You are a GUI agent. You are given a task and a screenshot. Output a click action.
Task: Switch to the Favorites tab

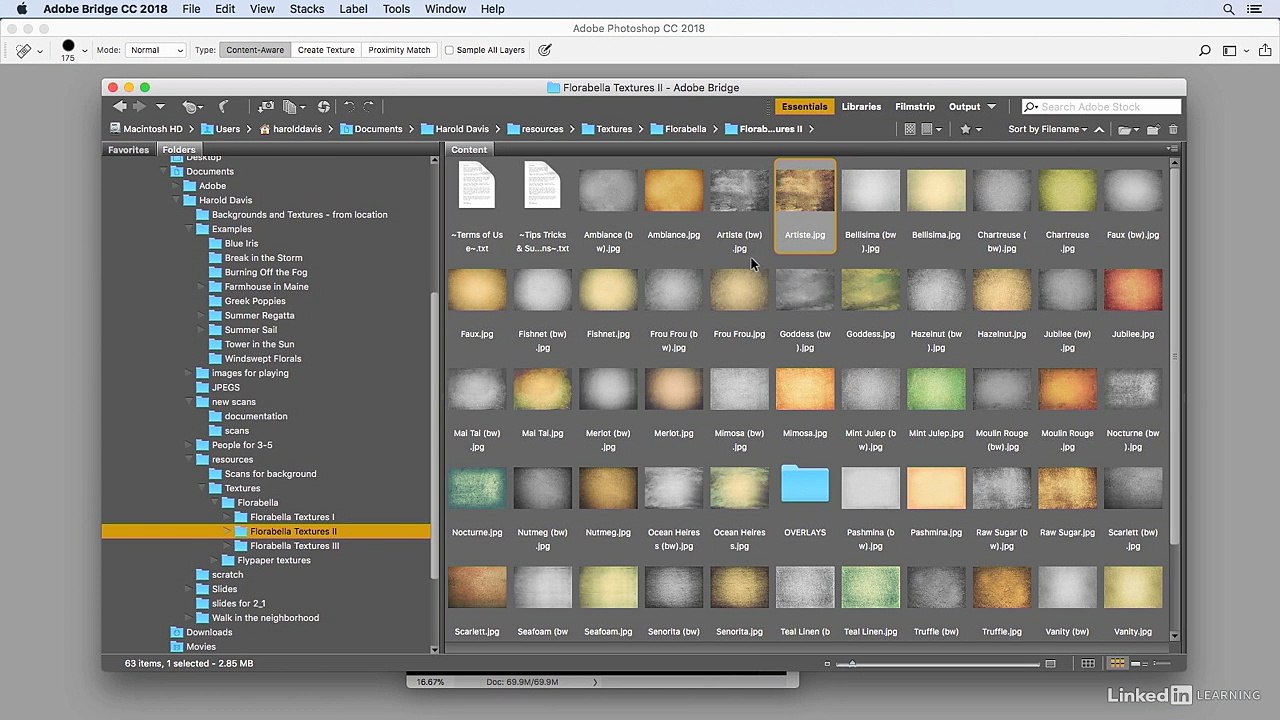point(128,150)
